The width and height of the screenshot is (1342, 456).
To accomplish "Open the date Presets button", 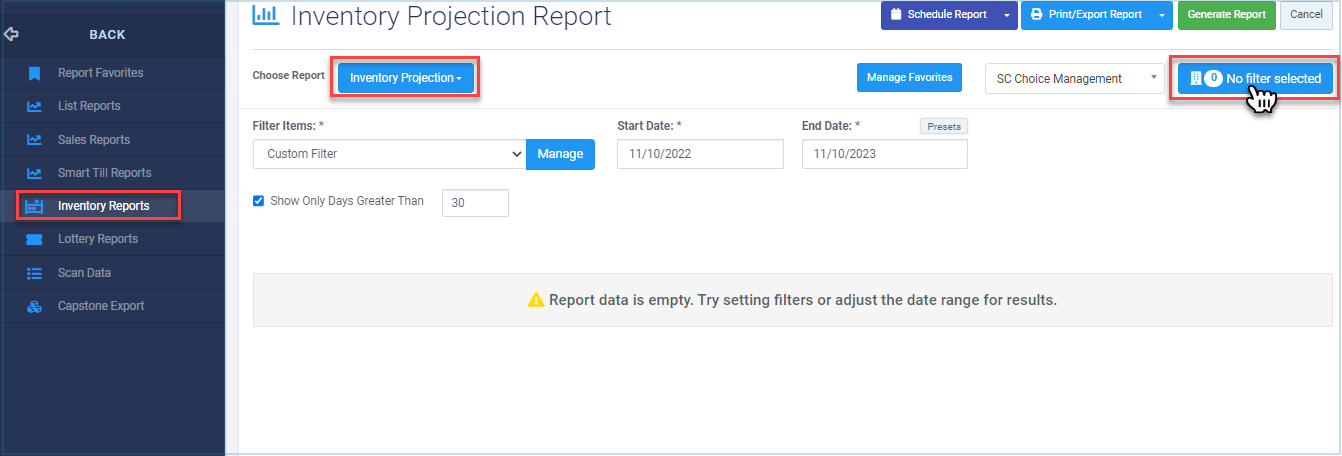I will pos(944,127).
